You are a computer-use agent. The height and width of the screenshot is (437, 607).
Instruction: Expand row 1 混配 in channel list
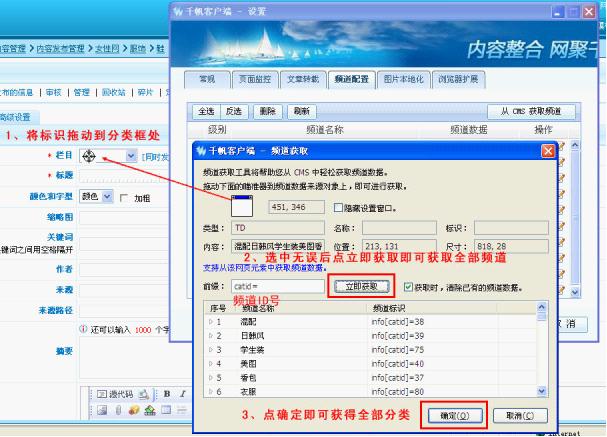click(x=211, y=322)
